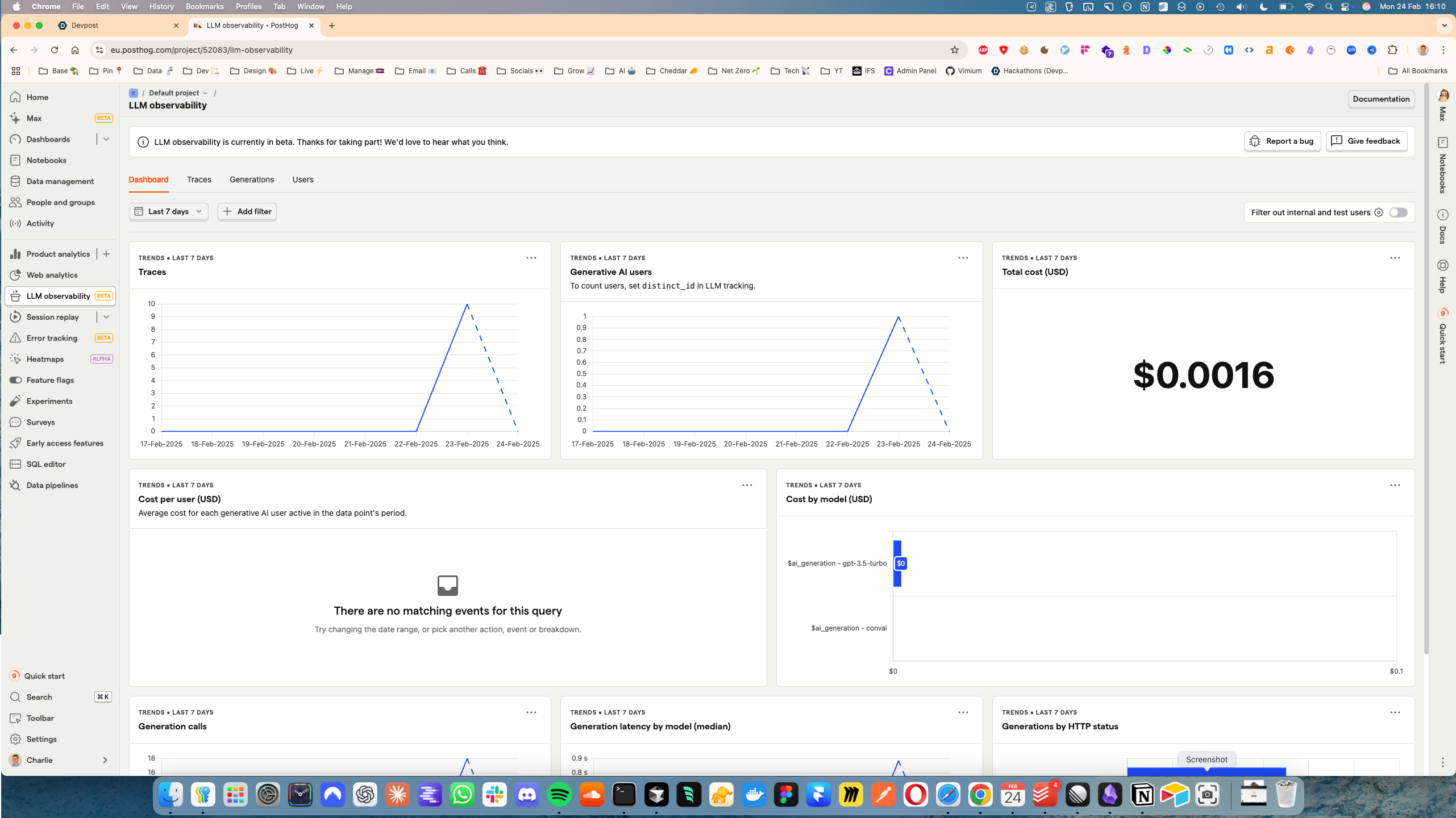Click the Add filter button

247,211
